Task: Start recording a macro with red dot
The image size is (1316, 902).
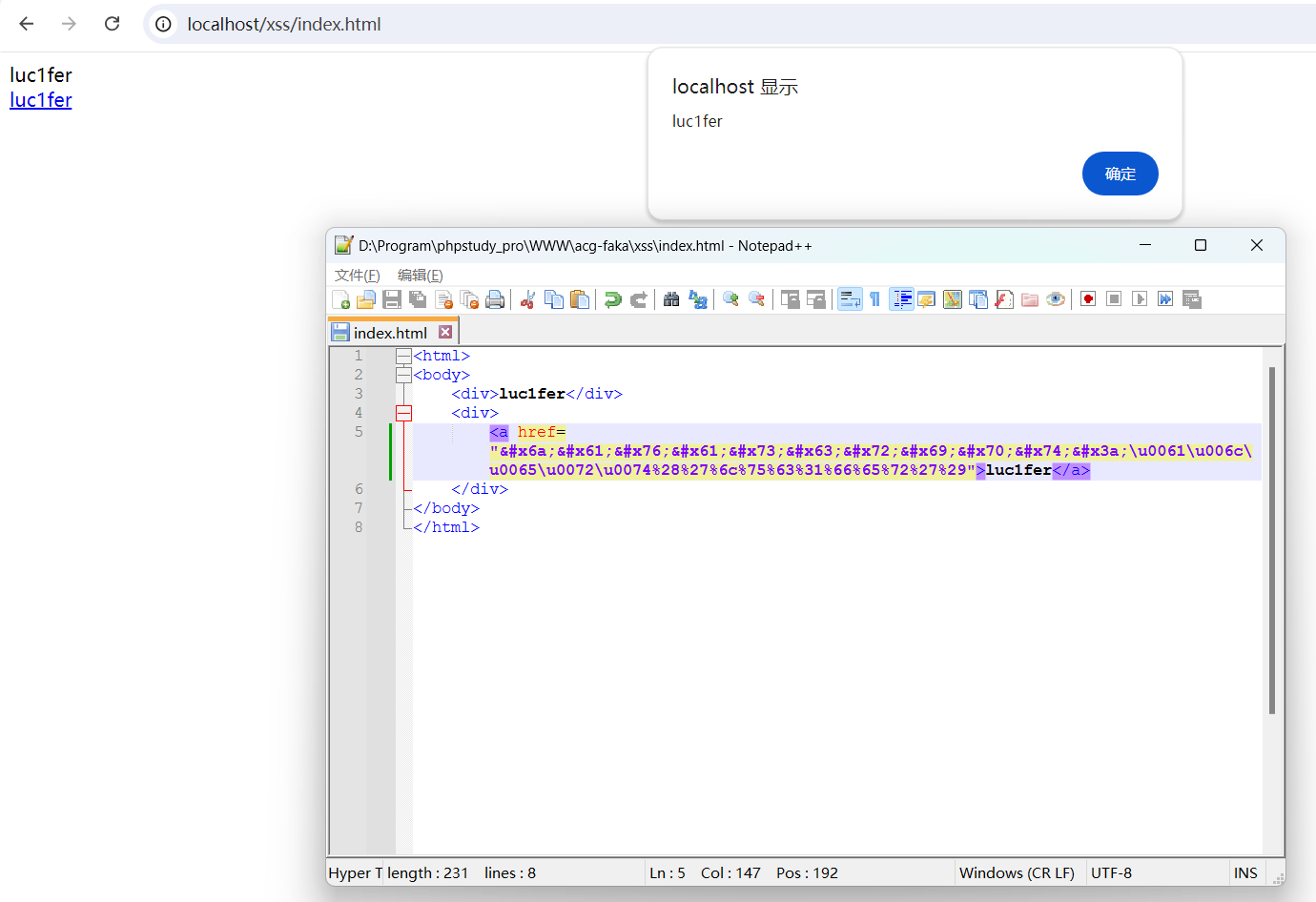Action: pyautogui.click(x=1088, y=299)
